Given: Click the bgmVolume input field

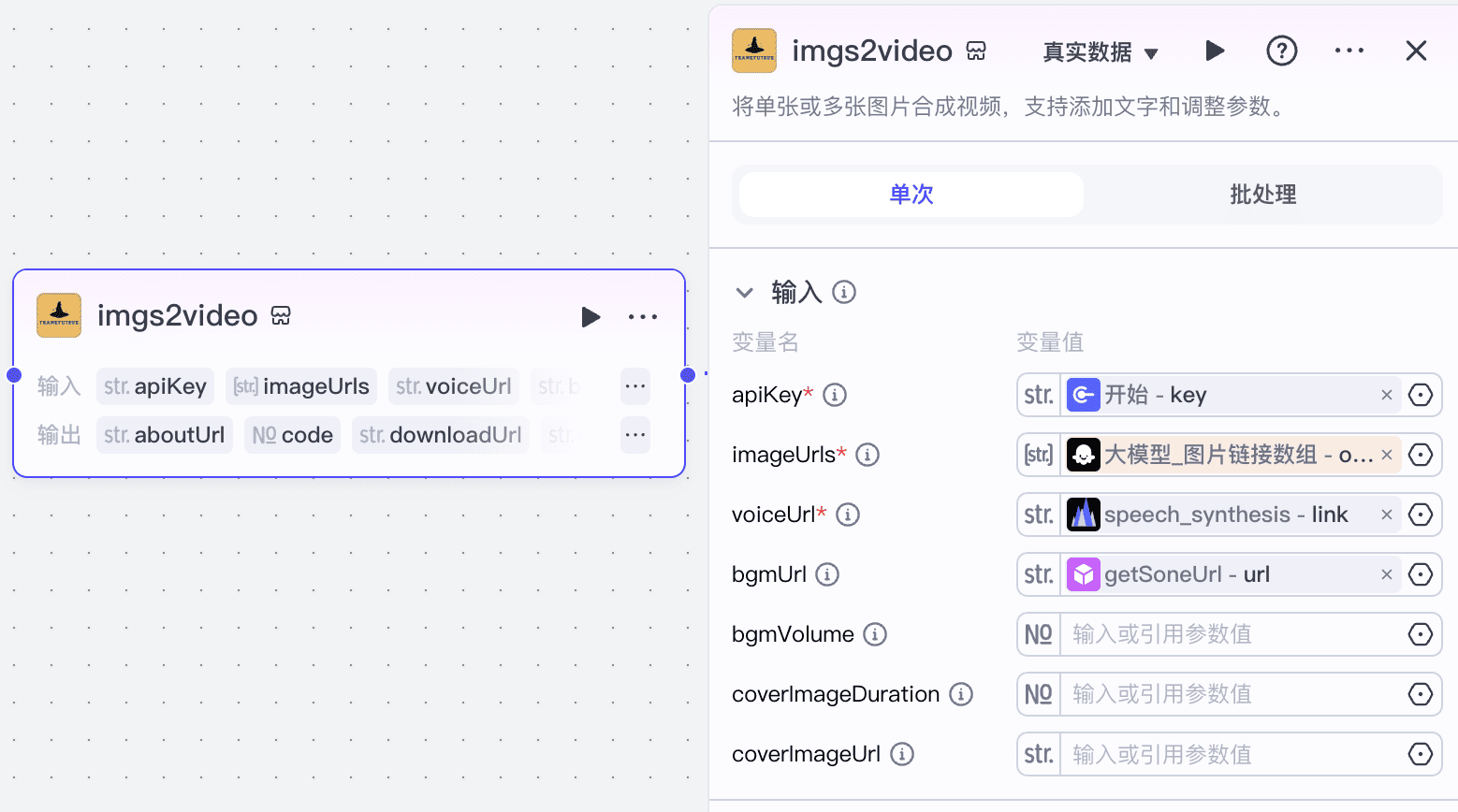Looking at the screenshot, I should coord(1217,634).
